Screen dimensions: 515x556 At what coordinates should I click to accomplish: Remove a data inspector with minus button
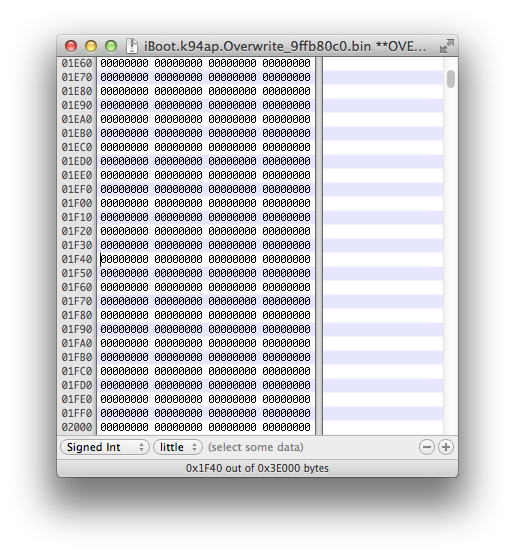[427, 447]
